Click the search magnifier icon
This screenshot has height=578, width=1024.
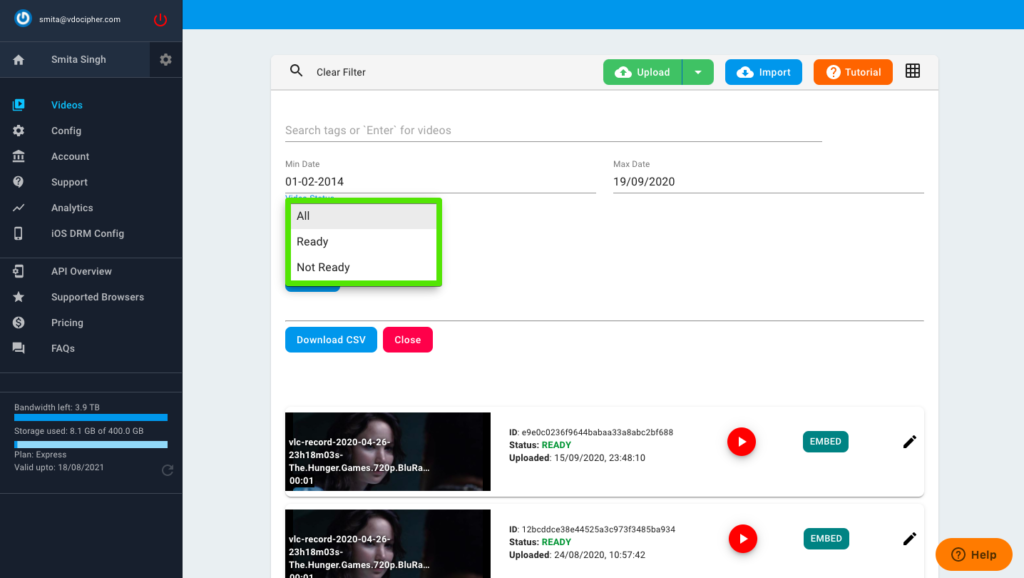click(x=296, y=71)
